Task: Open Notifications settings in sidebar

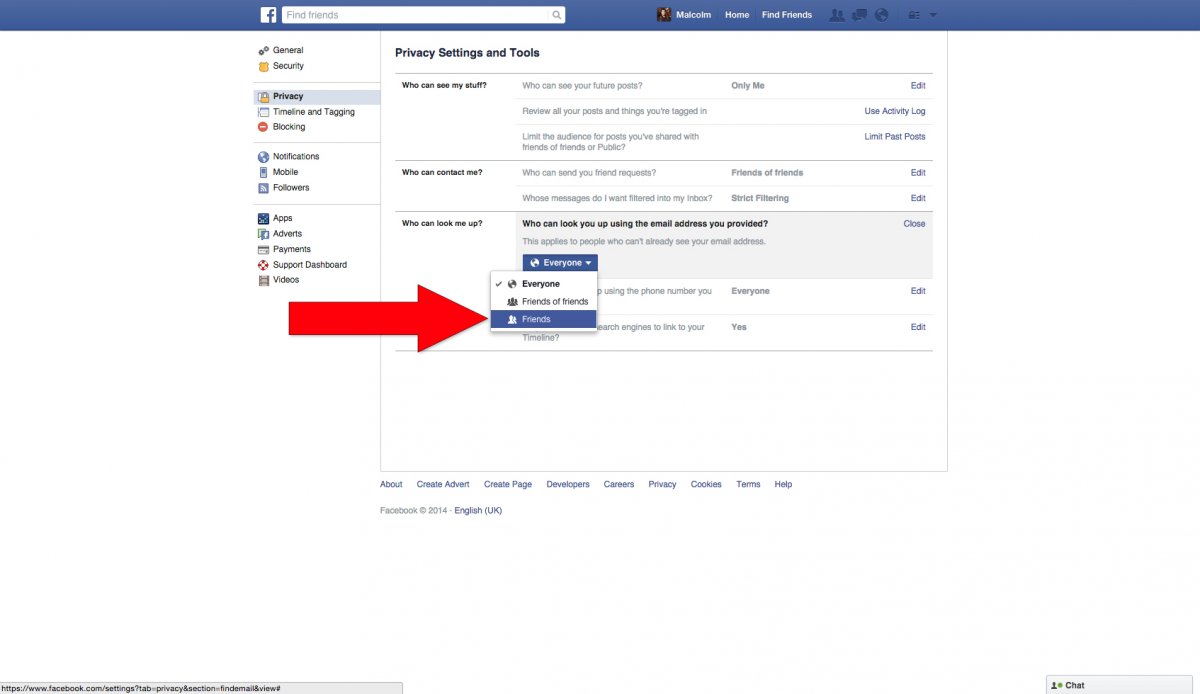Action: (x=296, y=157)
